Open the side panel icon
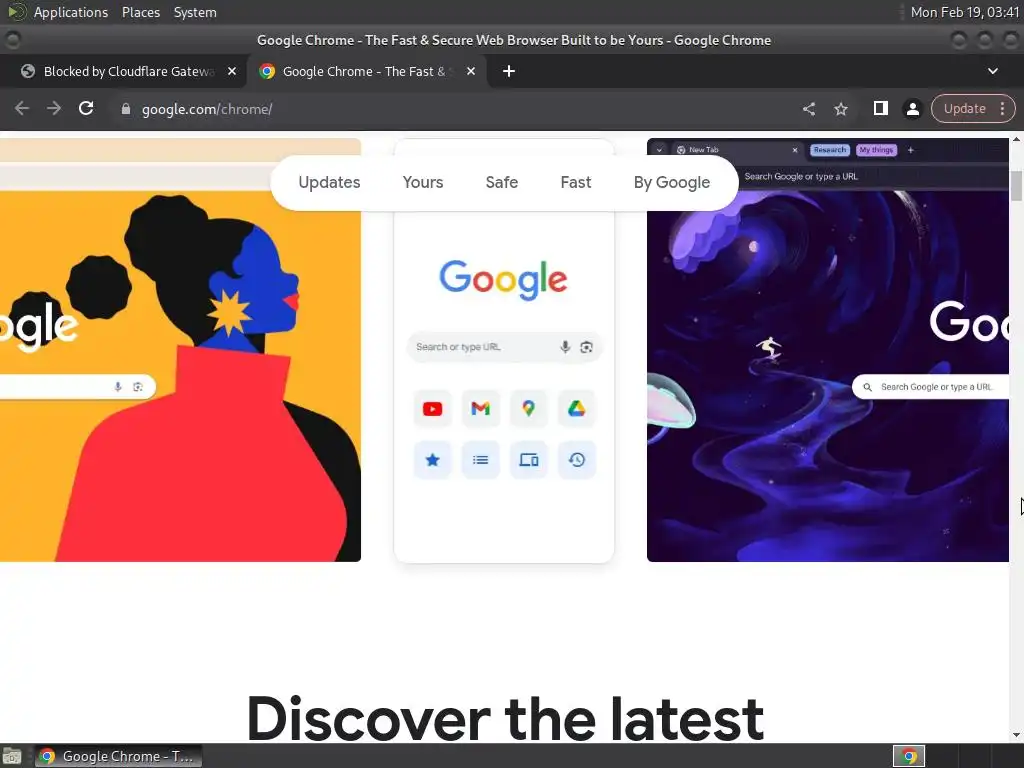 [880, 108]
